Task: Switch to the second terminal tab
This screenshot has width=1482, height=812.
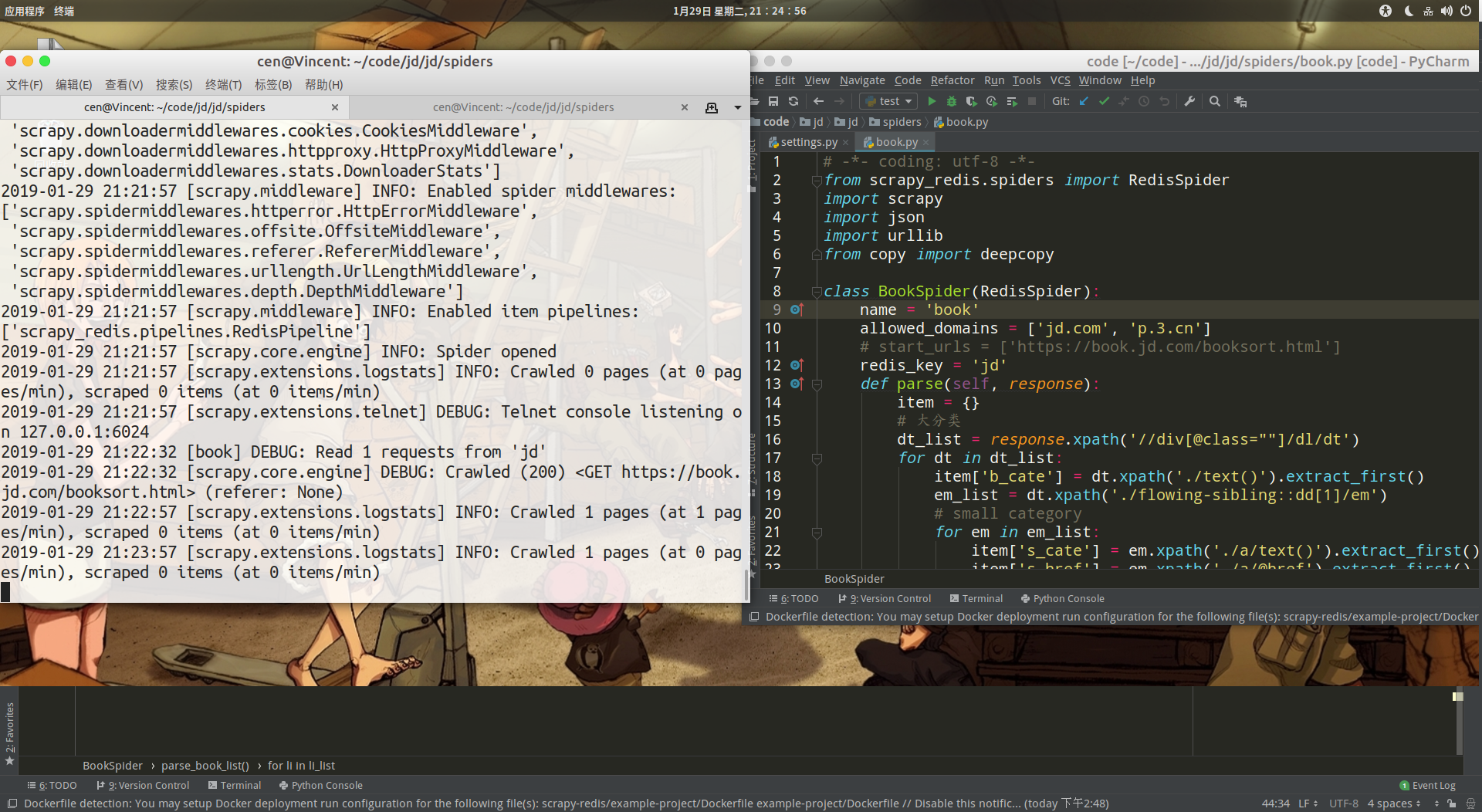Action: [523, 107]
